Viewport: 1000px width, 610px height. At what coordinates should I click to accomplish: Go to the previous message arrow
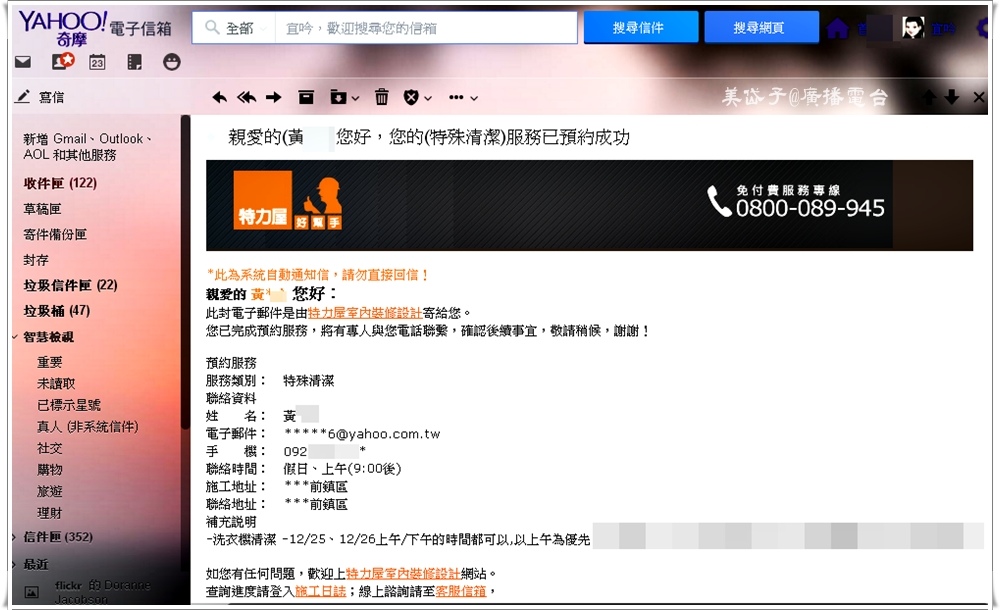(x=929, y=97)
